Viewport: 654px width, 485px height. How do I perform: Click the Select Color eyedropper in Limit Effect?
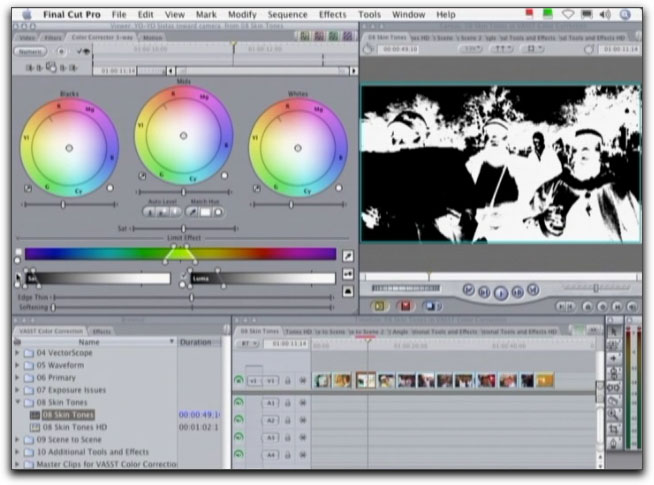point(348,256)
